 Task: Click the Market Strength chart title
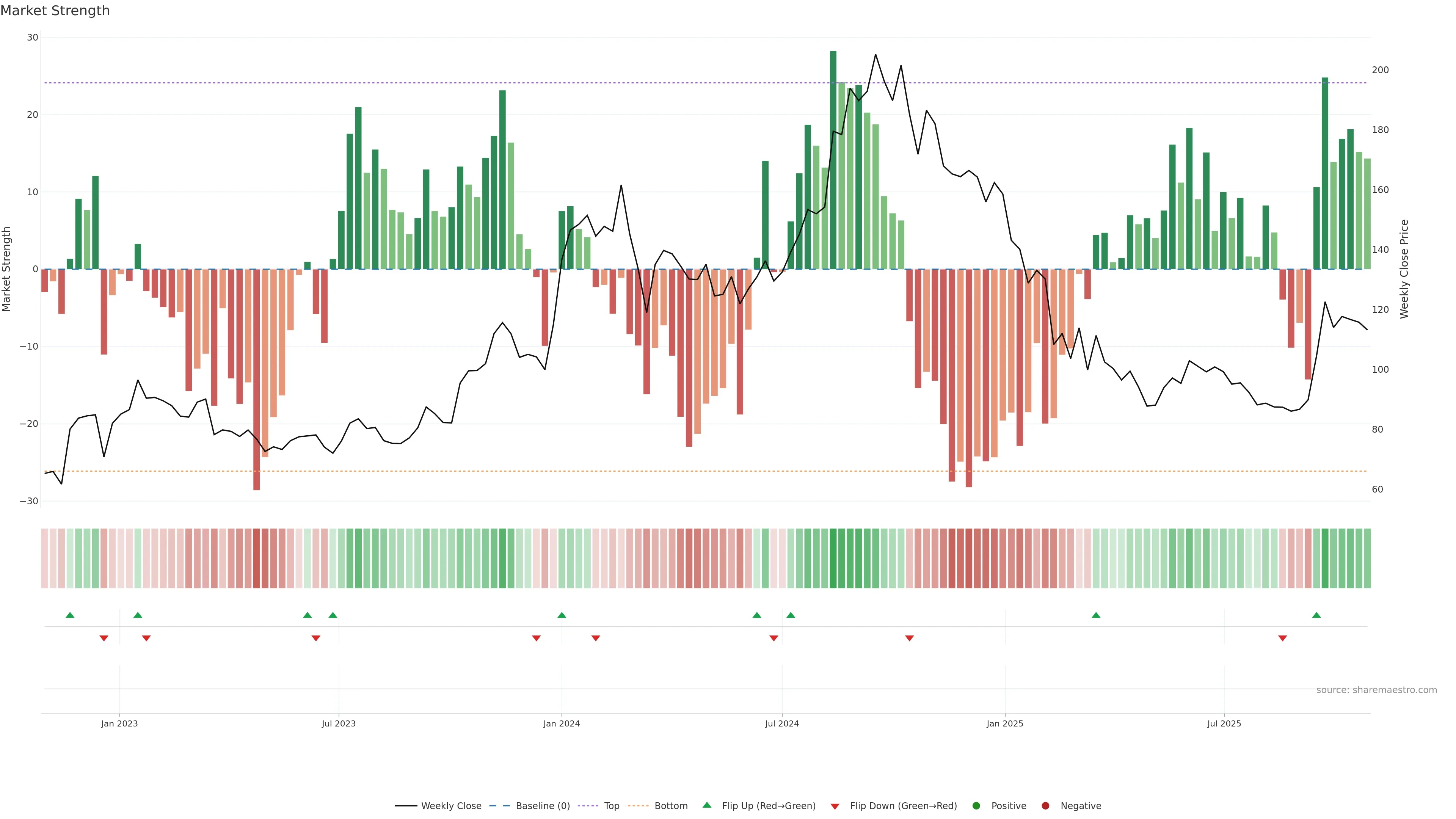pyautogui.click(x=55, y=11)
